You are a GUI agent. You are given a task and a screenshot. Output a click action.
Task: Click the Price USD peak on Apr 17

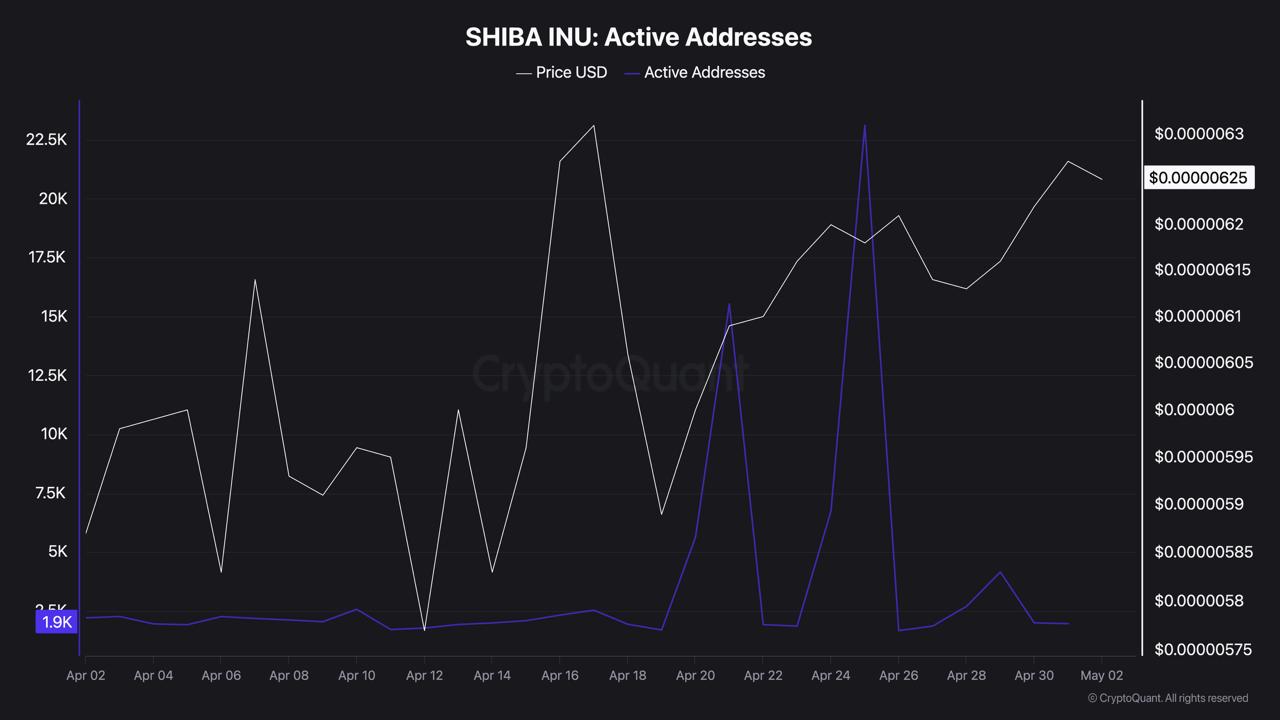[594, 125]
